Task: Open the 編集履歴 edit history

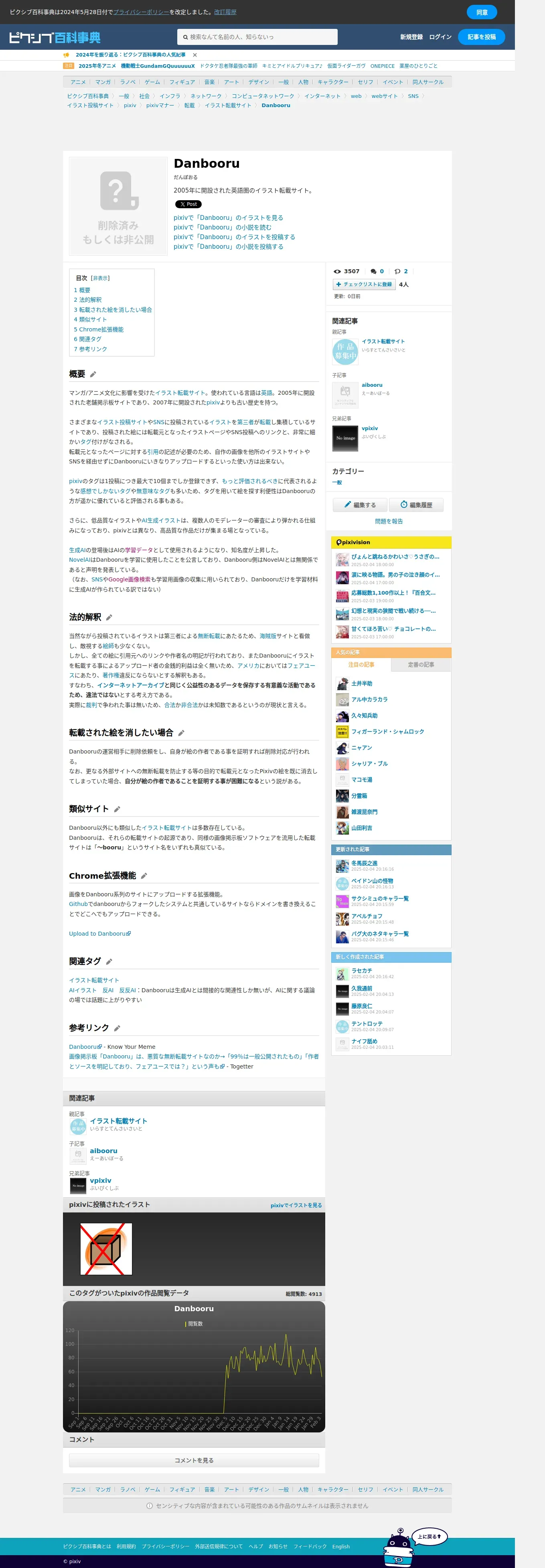Action: (416, 505)
